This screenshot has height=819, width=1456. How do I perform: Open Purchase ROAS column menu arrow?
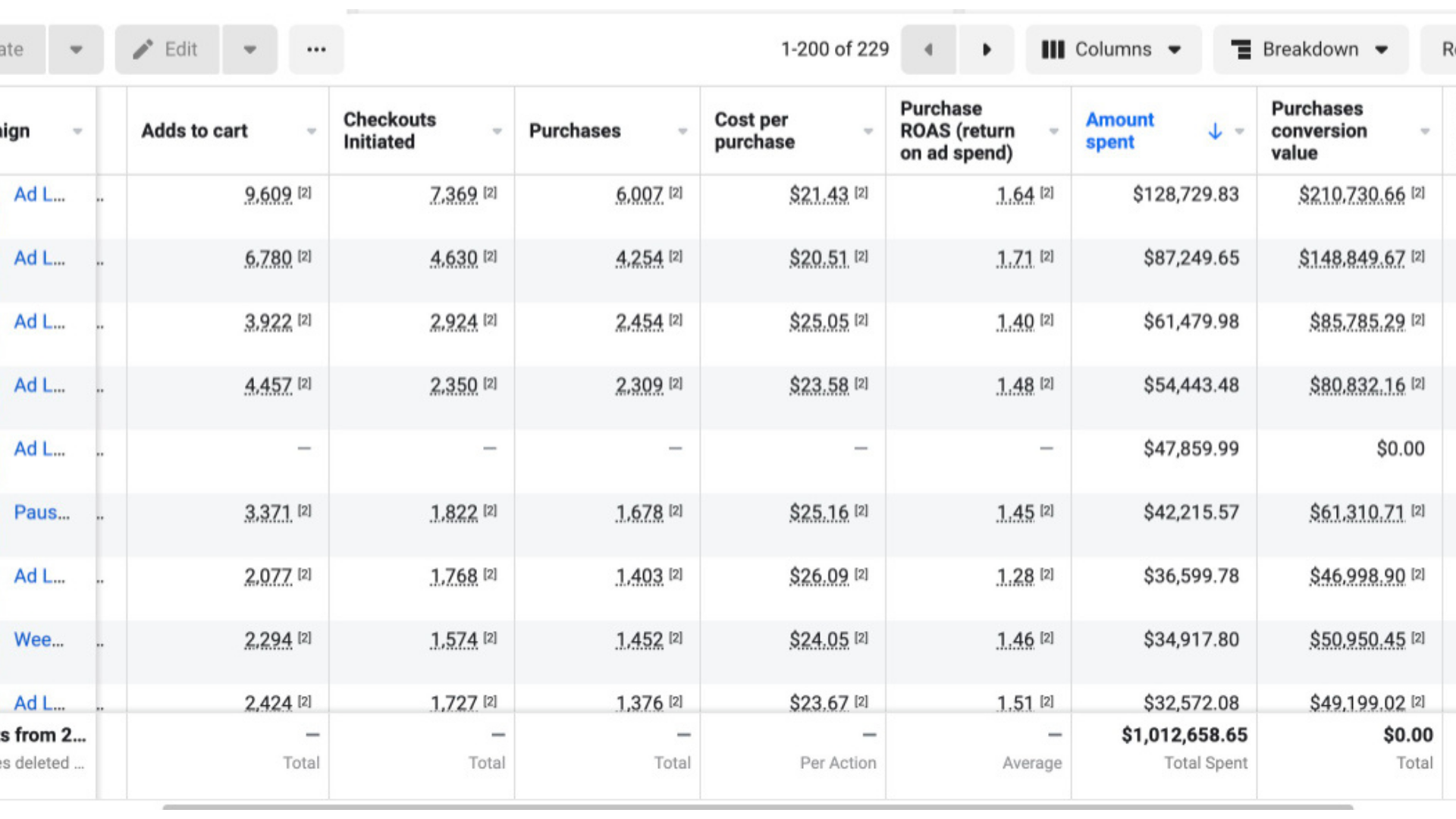click(1054, 131)
